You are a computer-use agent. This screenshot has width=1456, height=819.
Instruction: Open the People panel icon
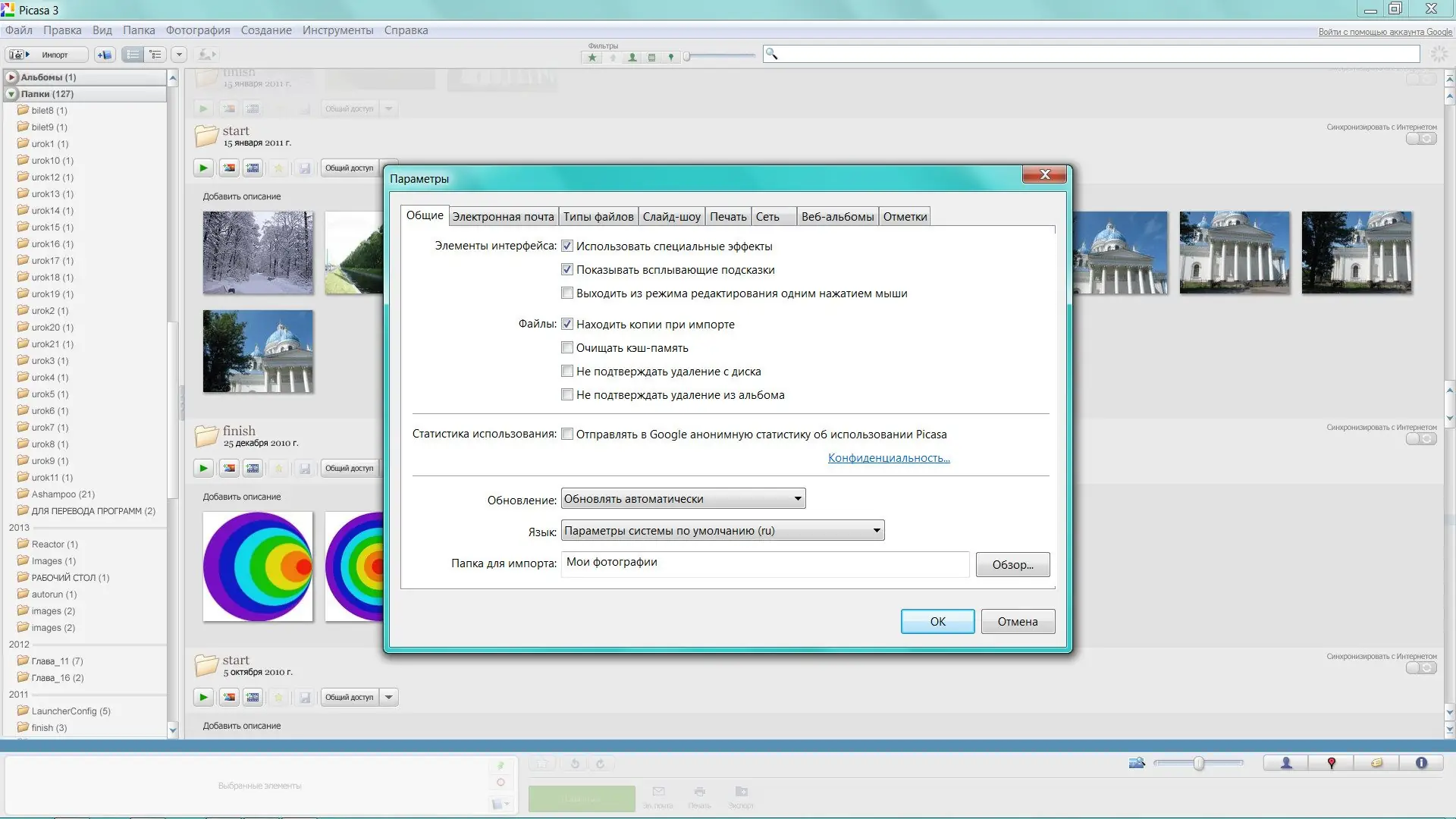1285,764
